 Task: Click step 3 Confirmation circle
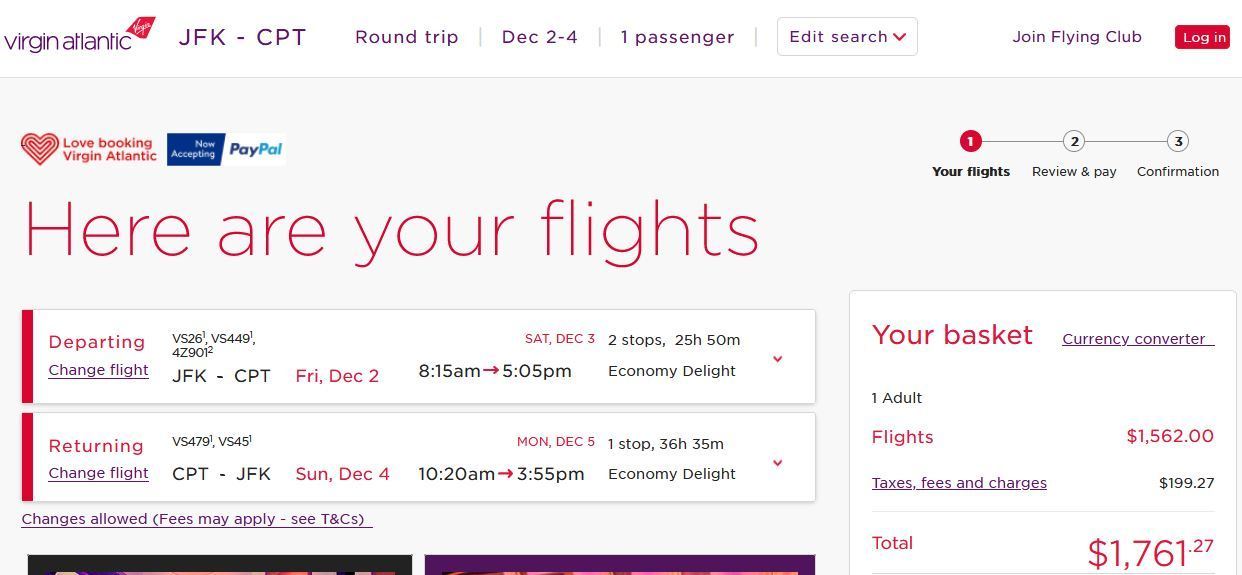1178,141
